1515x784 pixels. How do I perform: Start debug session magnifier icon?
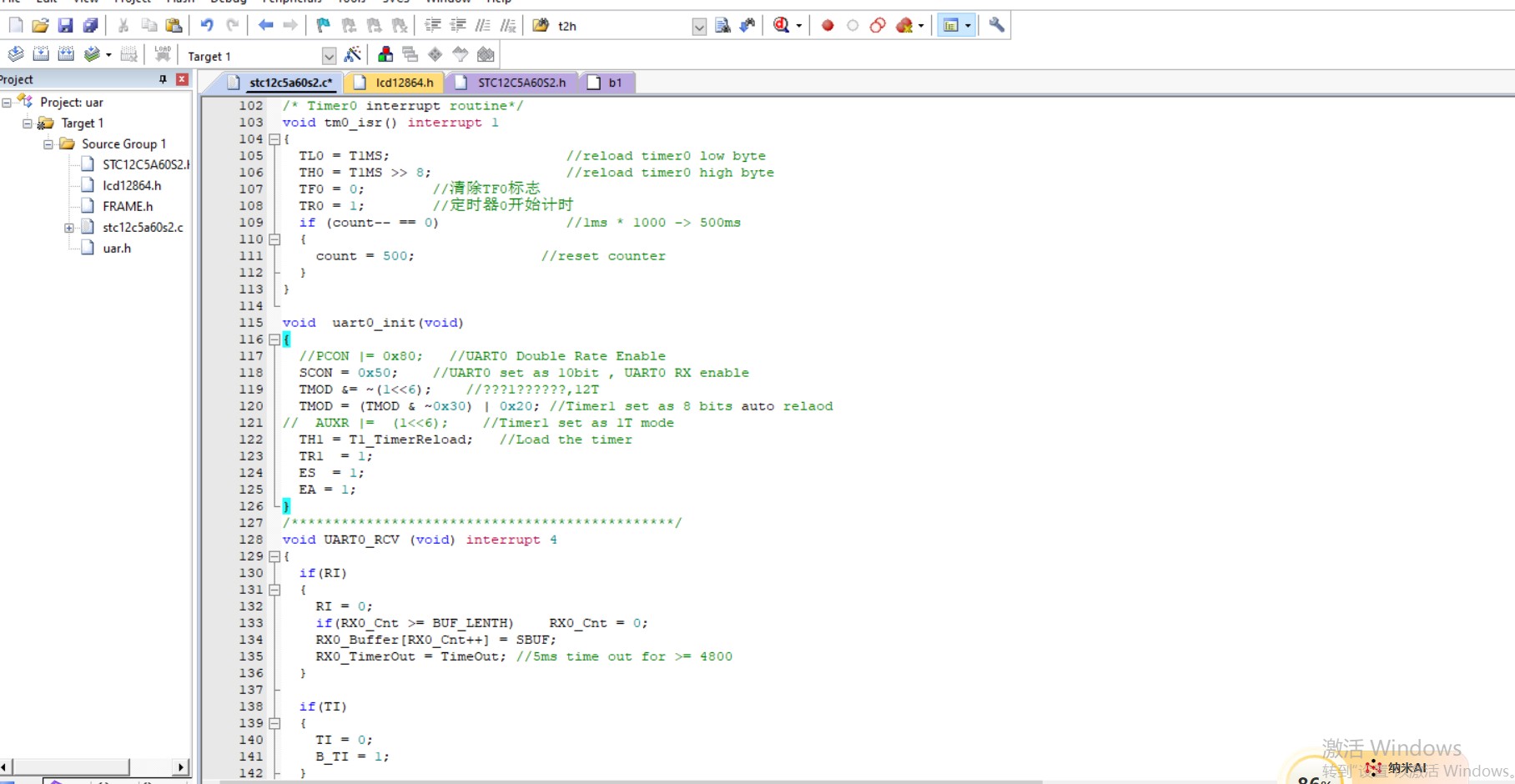pos(781,26)
